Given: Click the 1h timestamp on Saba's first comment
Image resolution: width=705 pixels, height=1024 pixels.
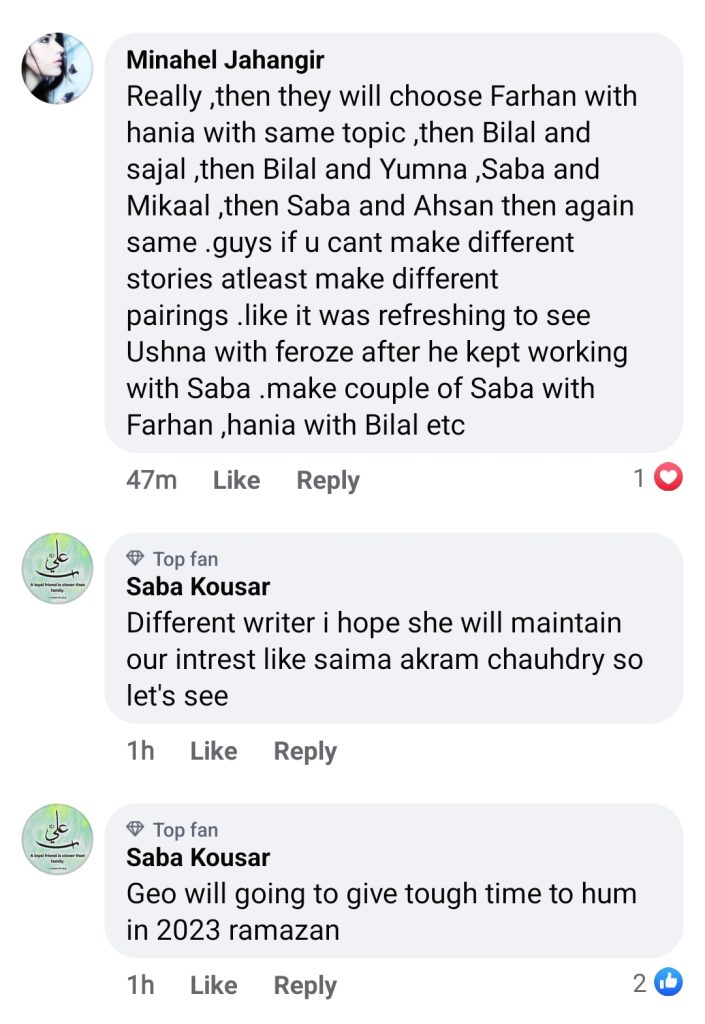Looking at the screenshot, I should [140, 750].
